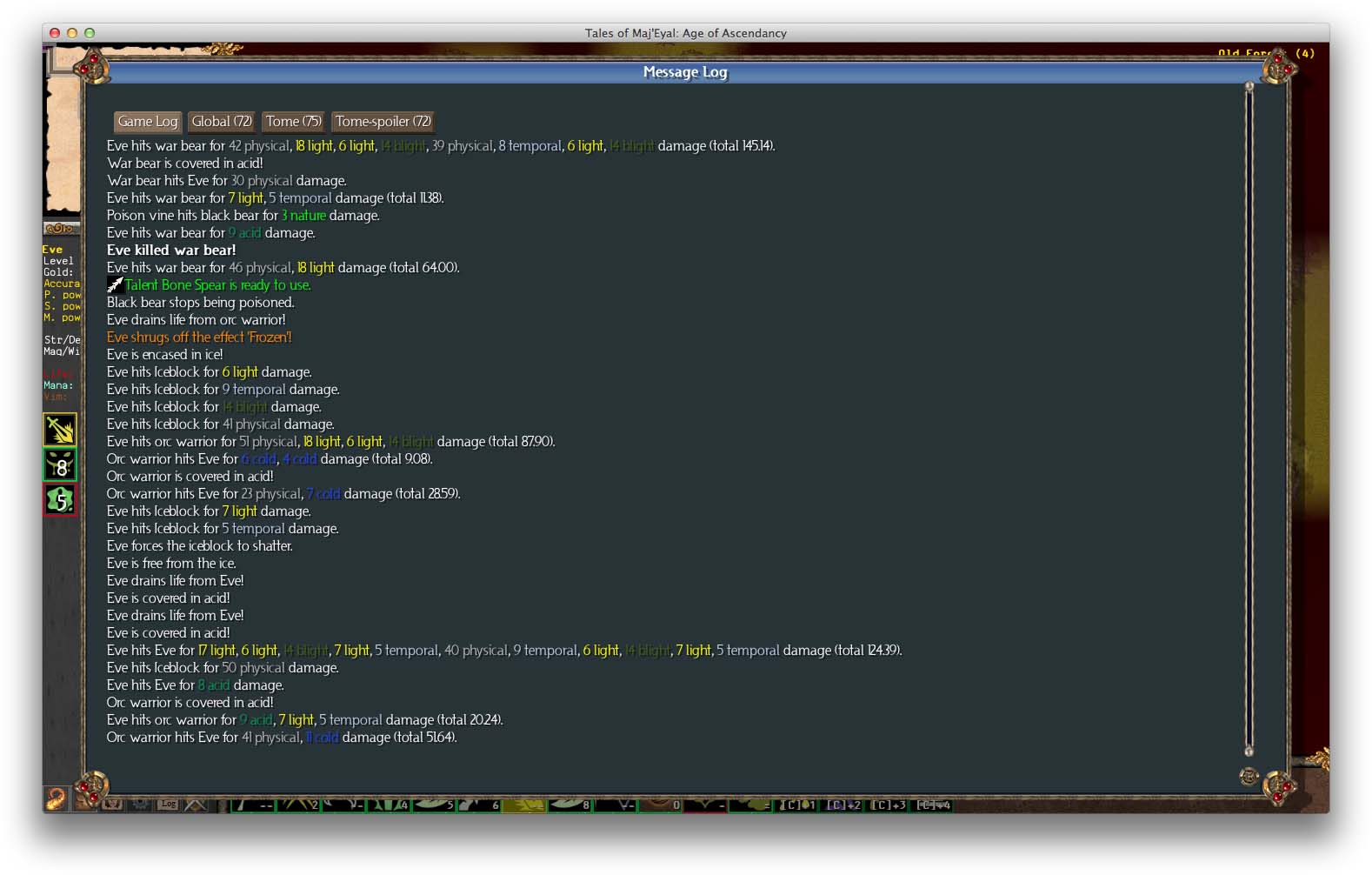Click log line ending 'total 64.00'
This screenshot has width=1372, height=875.
point(283,268)
